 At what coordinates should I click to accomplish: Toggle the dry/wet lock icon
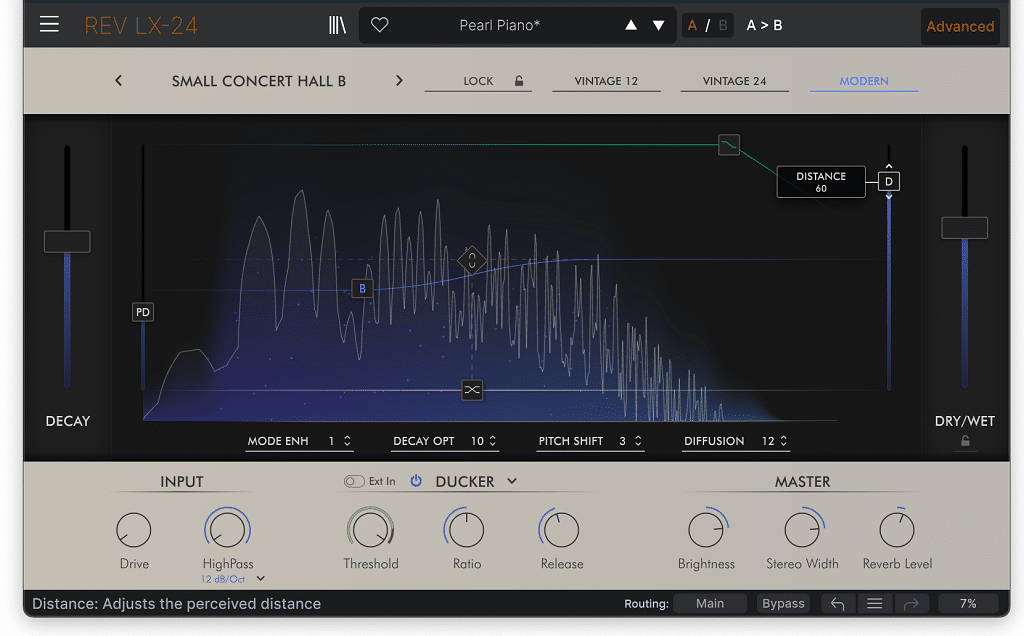pos(965,441)
